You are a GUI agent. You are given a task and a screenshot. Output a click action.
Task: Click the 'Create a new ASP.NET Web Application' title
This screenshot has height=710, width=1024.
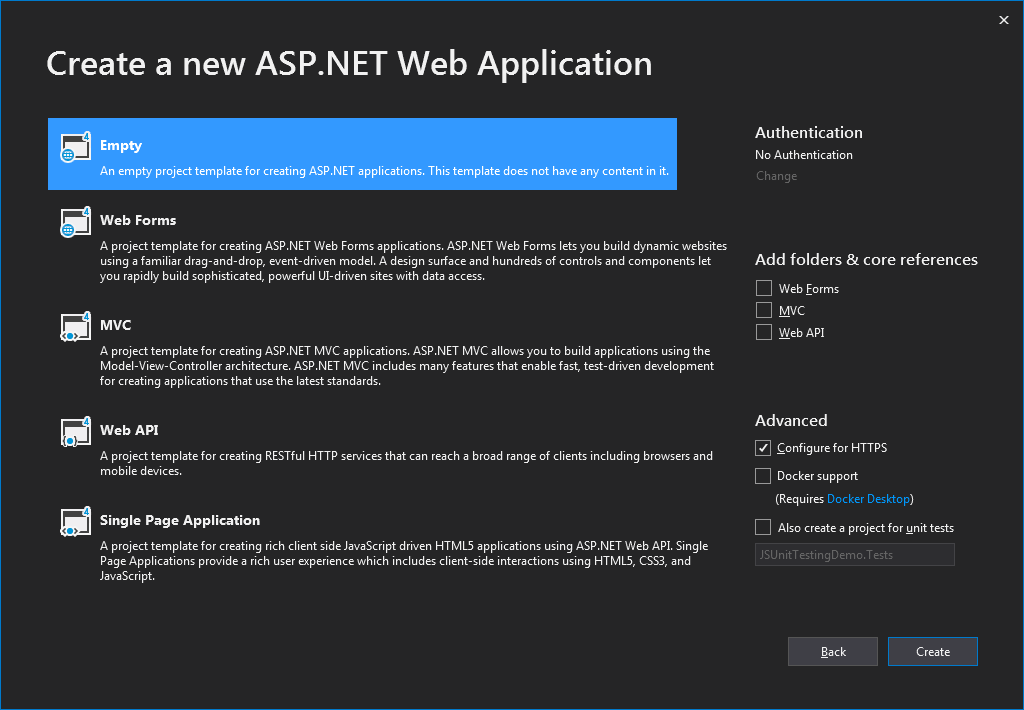pos(349,64)
